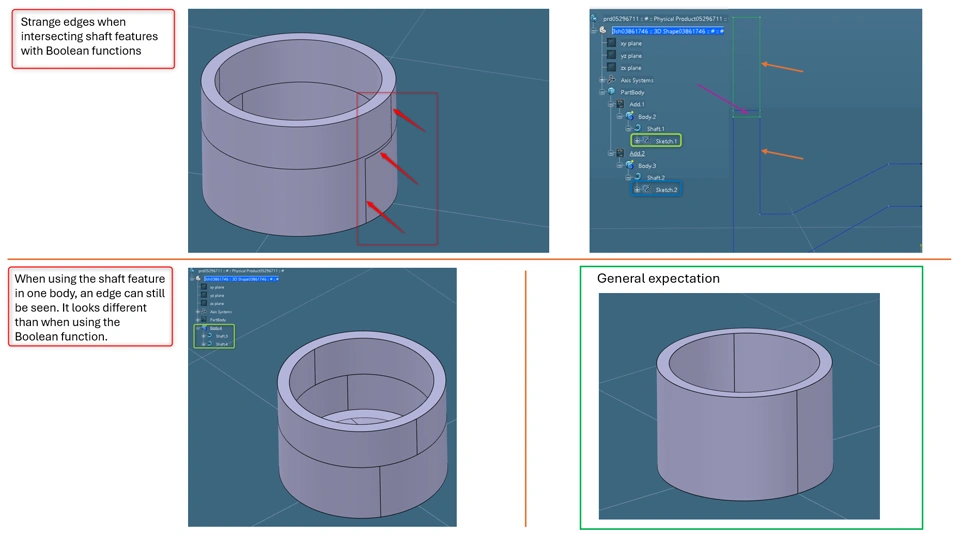The image size is (960, 535).
Task: Click the 'General expectation' heading
Action: point(658,279)
